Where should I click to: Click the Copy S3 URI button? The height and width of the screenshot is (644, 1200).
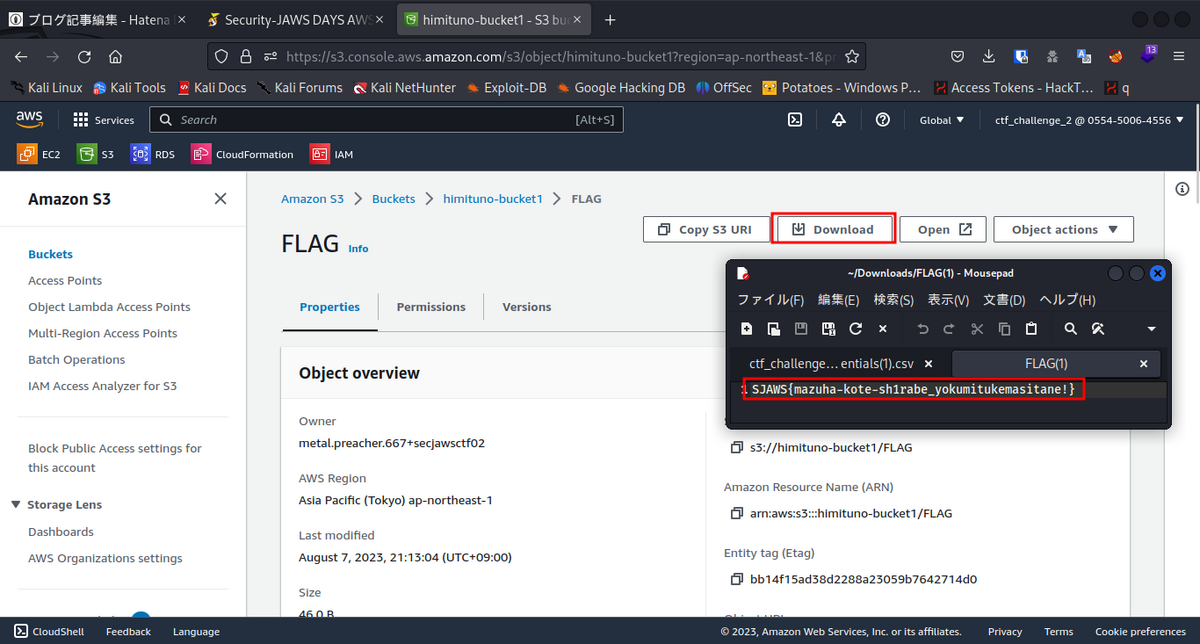point(704,229)
